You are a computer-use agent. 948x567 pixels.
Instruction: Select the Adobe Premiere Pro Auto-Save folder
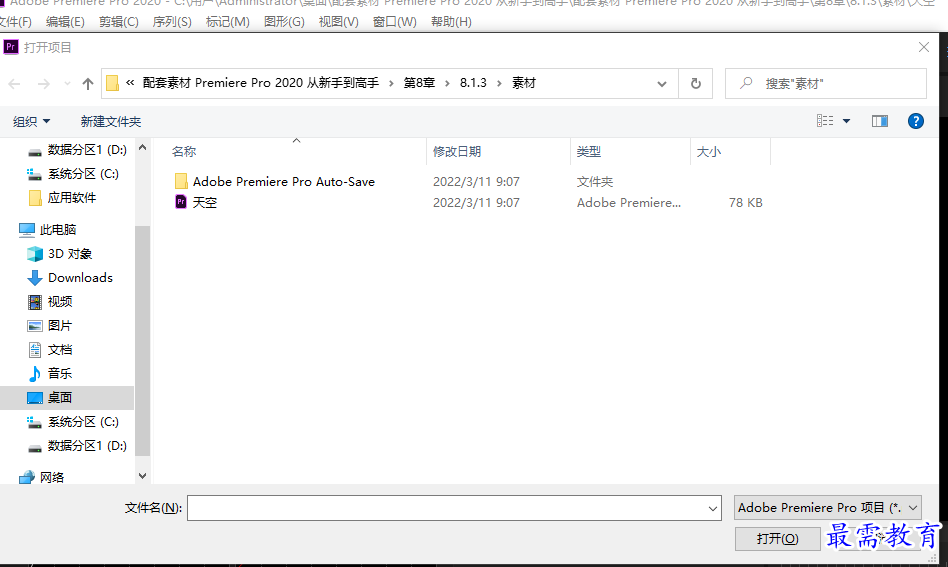[x=284, y=181]
